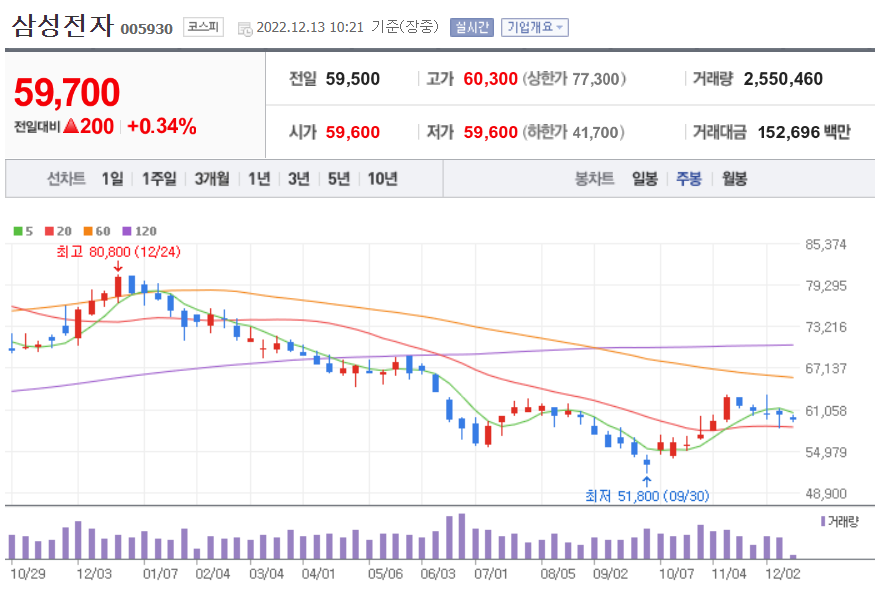Select the 1일 line chart tab
The height and width of the screenshot is (589, 880).
pyautogui.click(x=112, y=179)
